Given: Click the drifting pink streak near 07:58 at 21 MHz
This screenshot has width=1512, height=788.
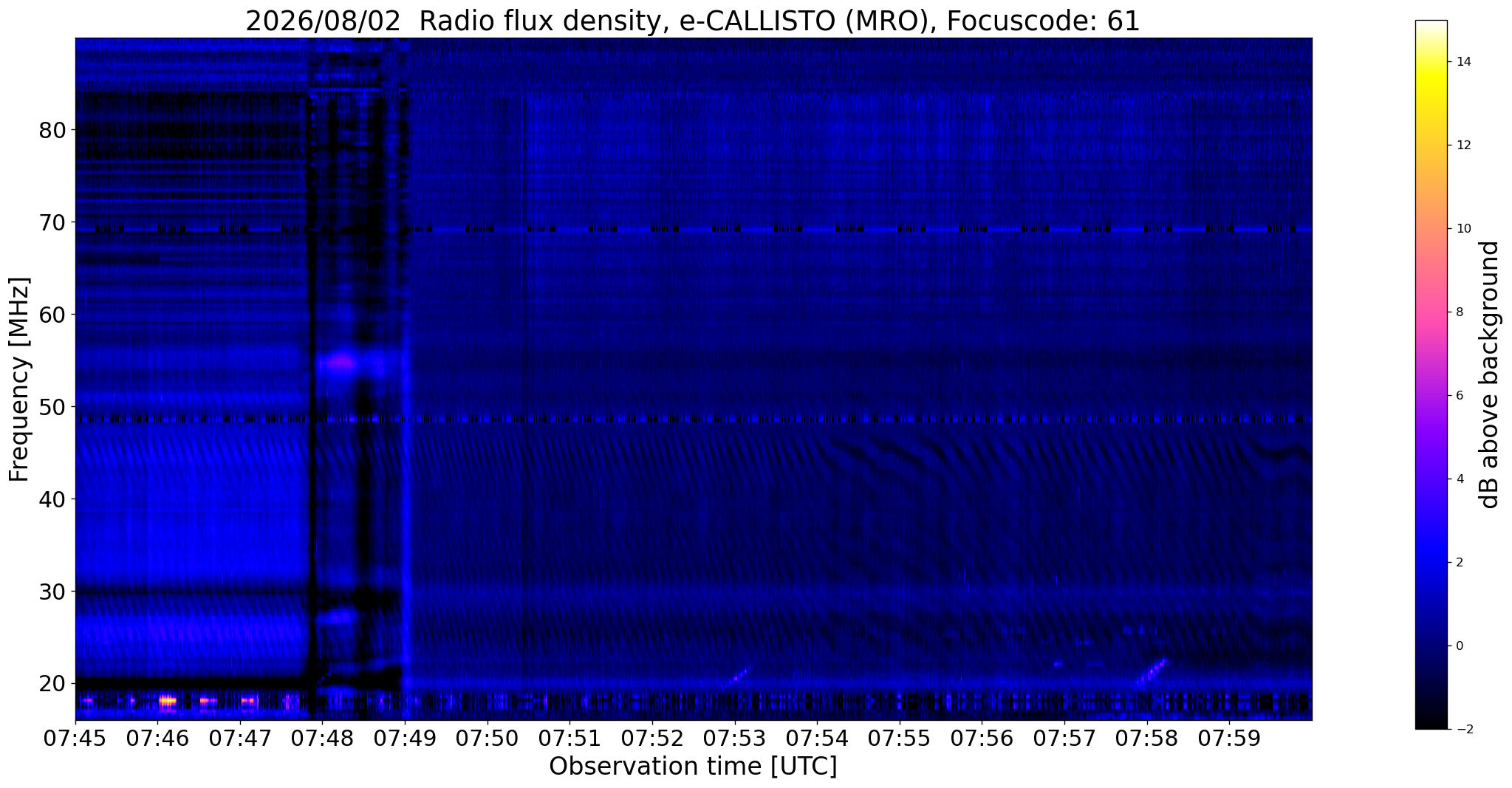Looking at the screenshot, I should click(x=1152, y=672).
